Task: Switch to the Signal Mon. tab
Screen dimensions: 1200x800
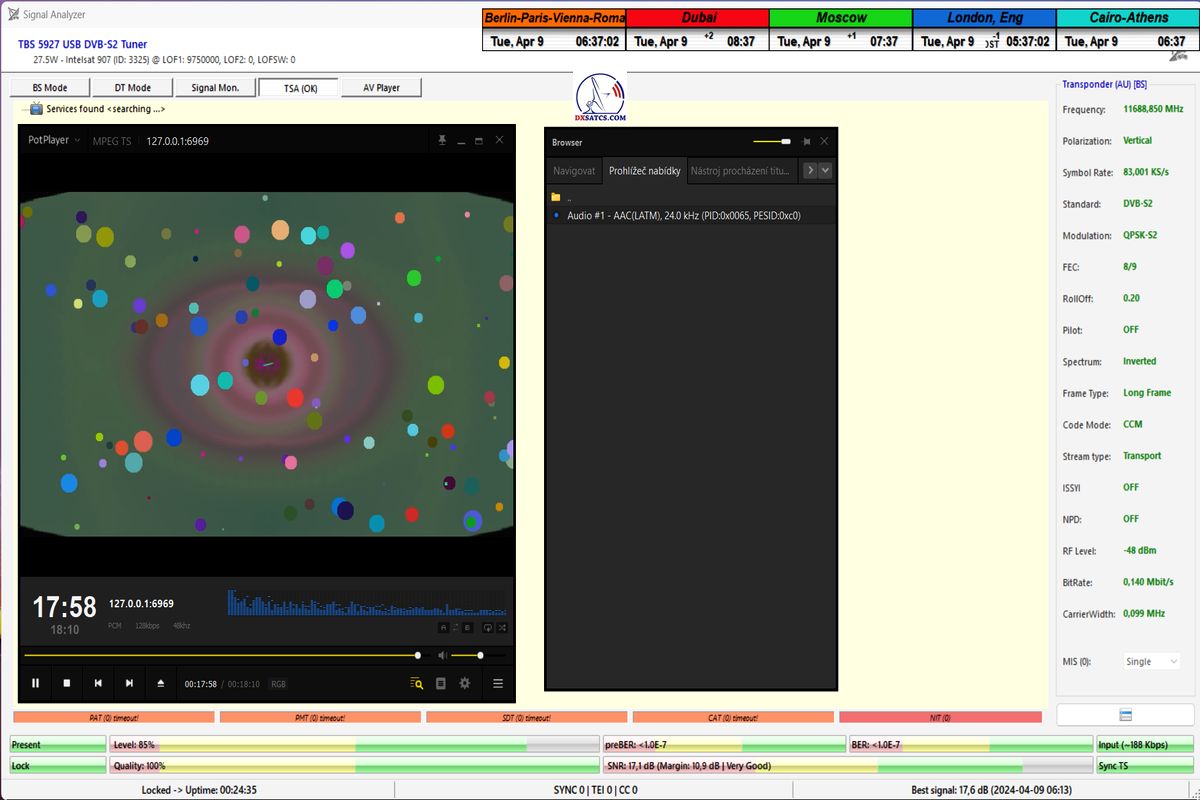Action: (215, 88)
